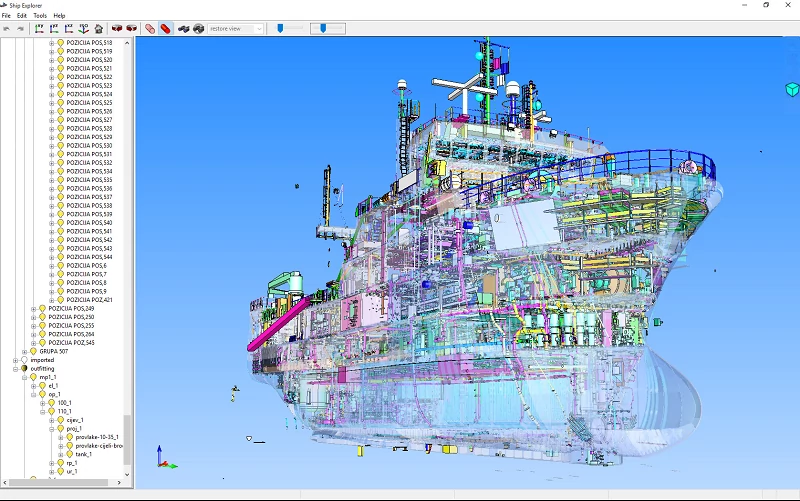Toggle visibility bulb for POZICIJA POS,534

point(60,171)
